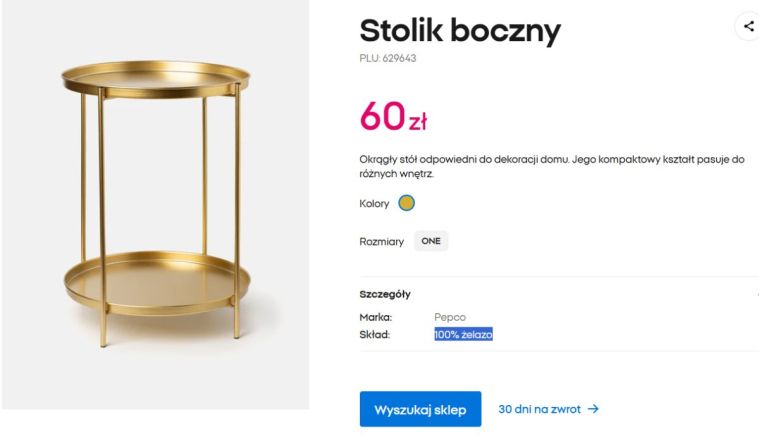Viewport: 759px width, 443px height.
Task: Open the 30 dni na zwrot link
Action: tap(540, 409)
